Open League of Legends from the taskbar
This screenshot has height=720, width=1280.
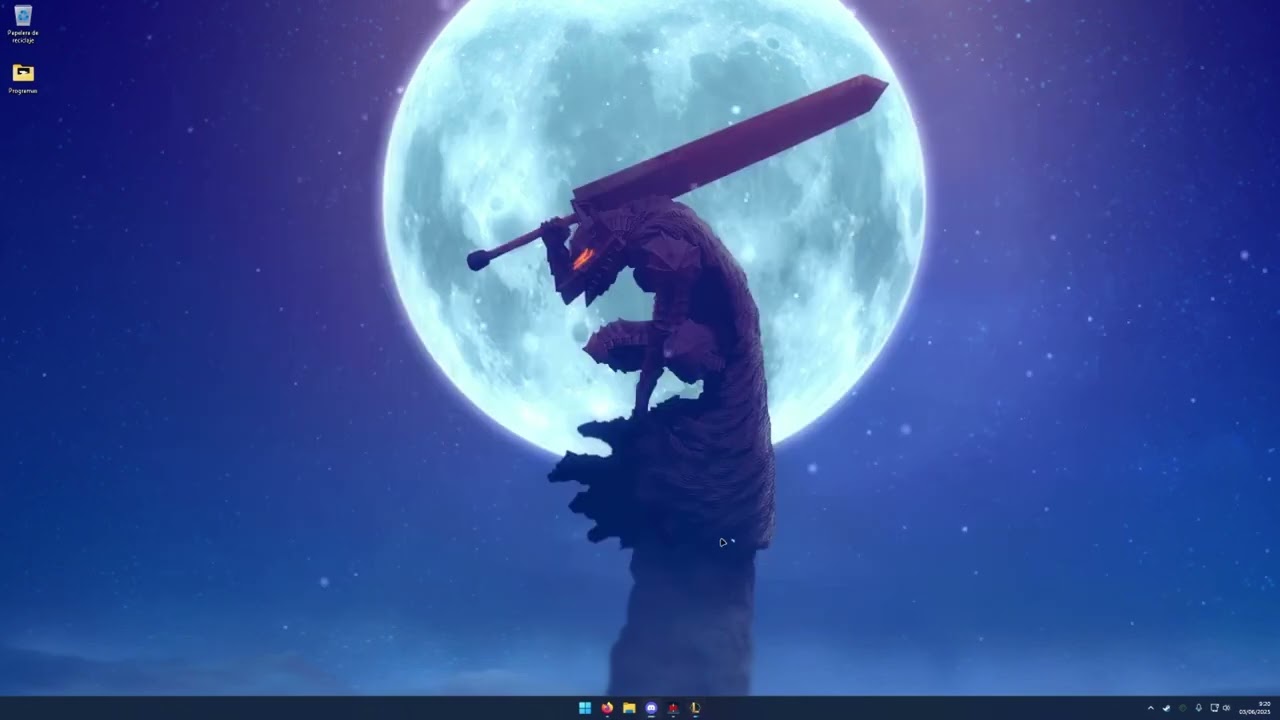point(695,708)
